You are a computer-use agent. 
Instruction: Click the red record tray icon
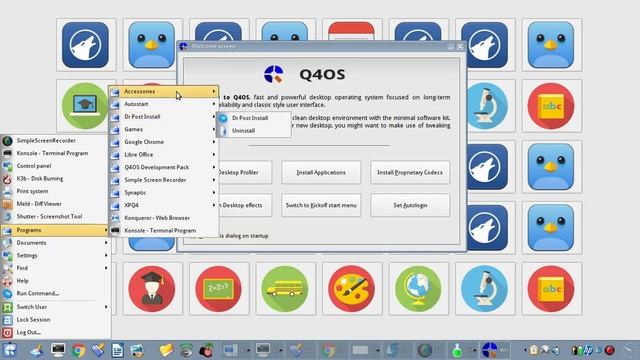610,350
